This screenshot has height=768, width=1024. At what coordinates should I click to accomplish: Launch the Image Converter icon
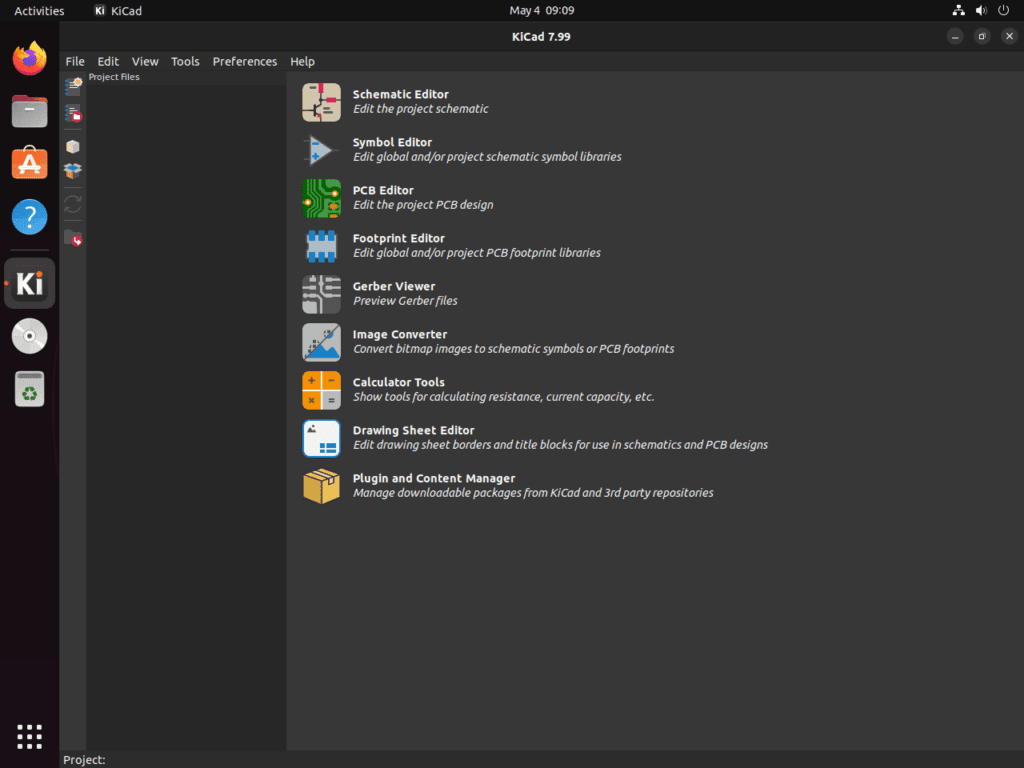(x=321, y=342)
